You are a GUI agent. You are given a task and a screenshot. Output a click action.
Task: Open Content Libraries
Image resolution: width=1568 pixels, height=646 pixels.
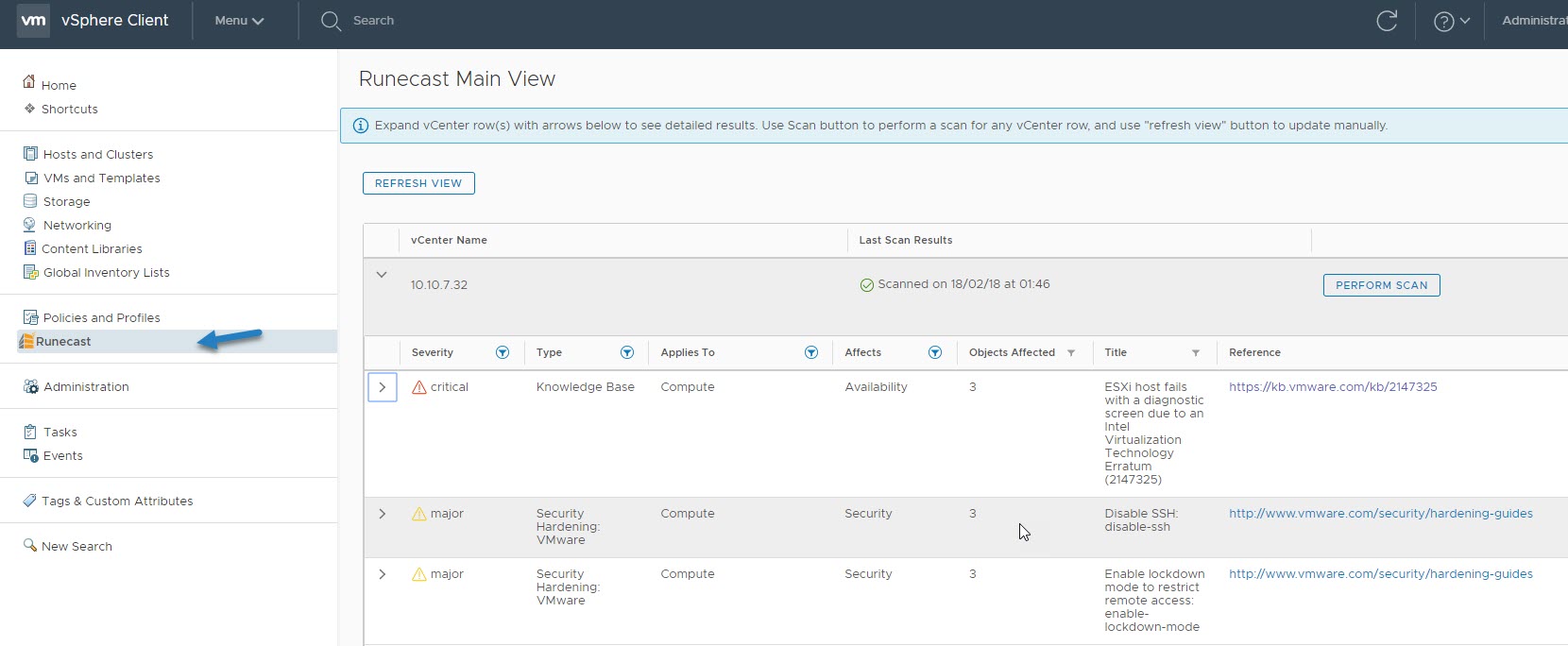click(92, 248)
